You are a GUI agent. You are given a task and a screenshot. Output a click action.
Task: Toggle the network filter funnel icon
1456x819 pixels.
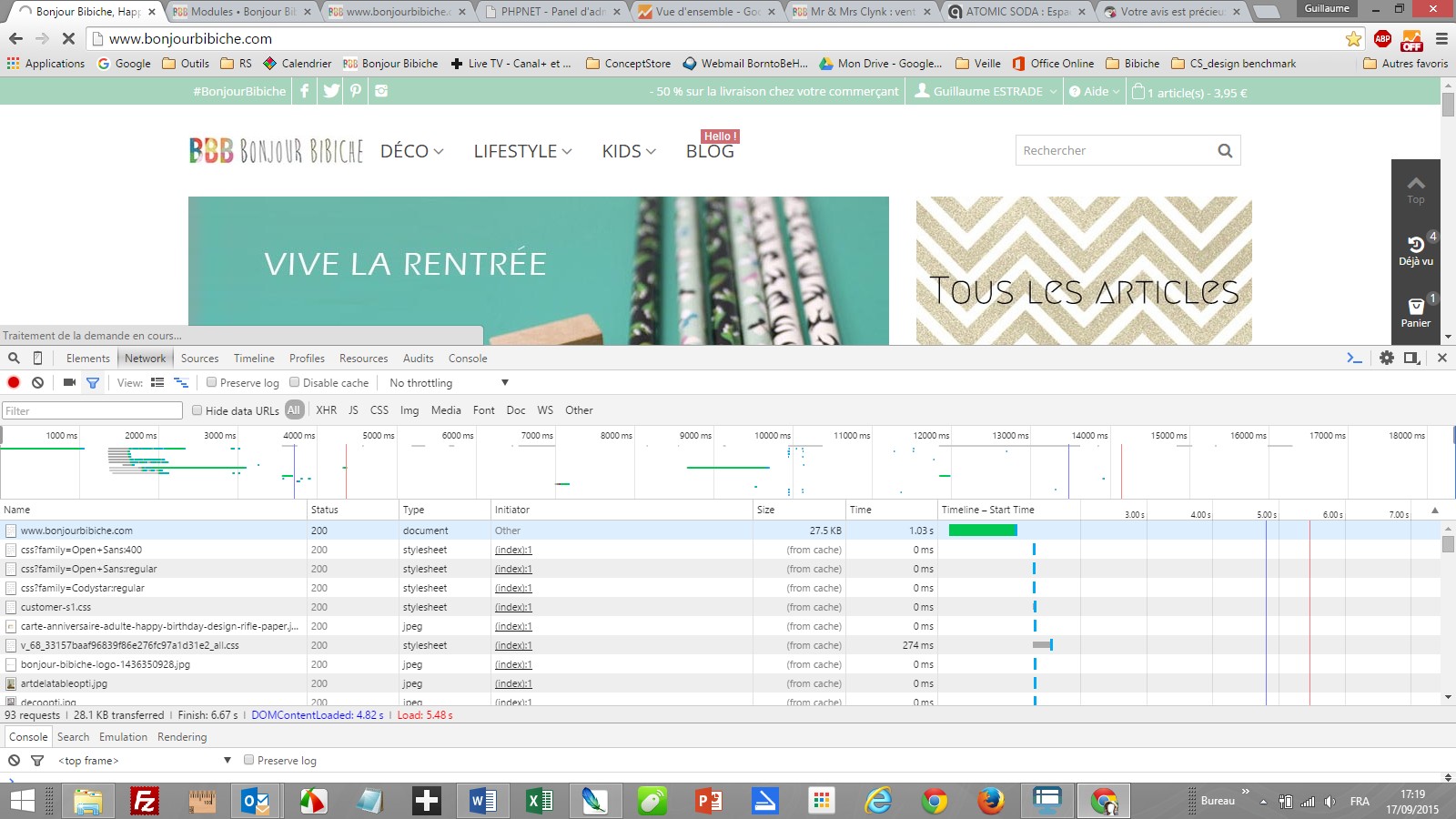tap(92, 383)
